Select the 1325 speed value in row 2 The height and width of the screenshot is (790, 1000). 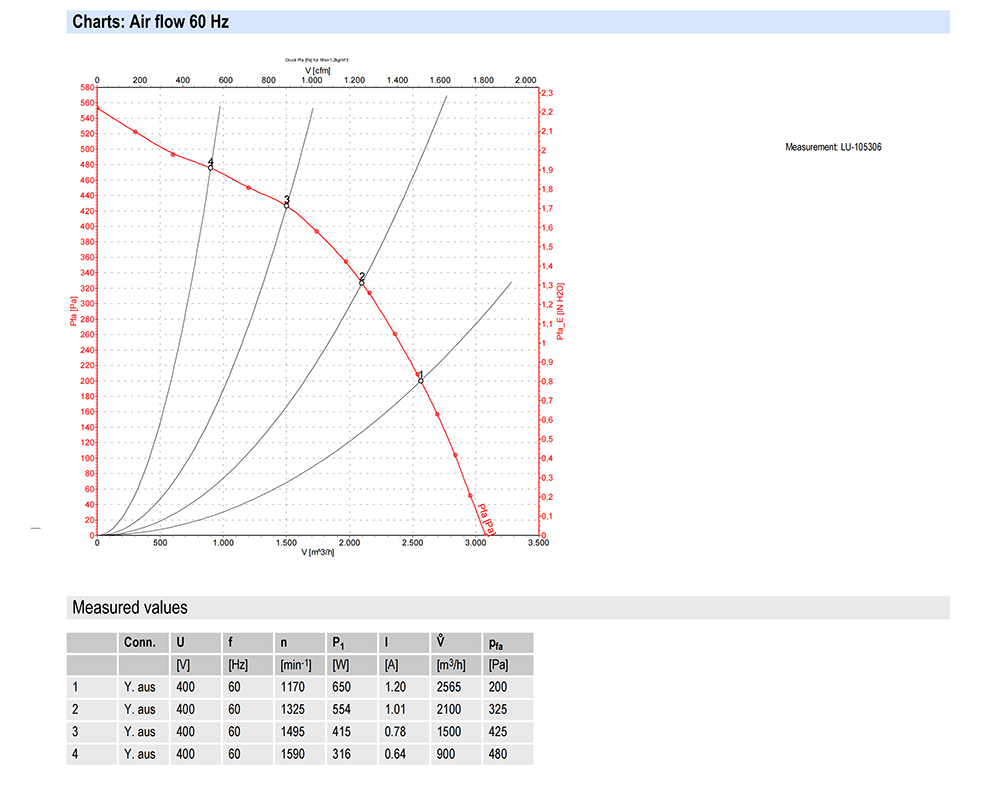click(294, 710)
